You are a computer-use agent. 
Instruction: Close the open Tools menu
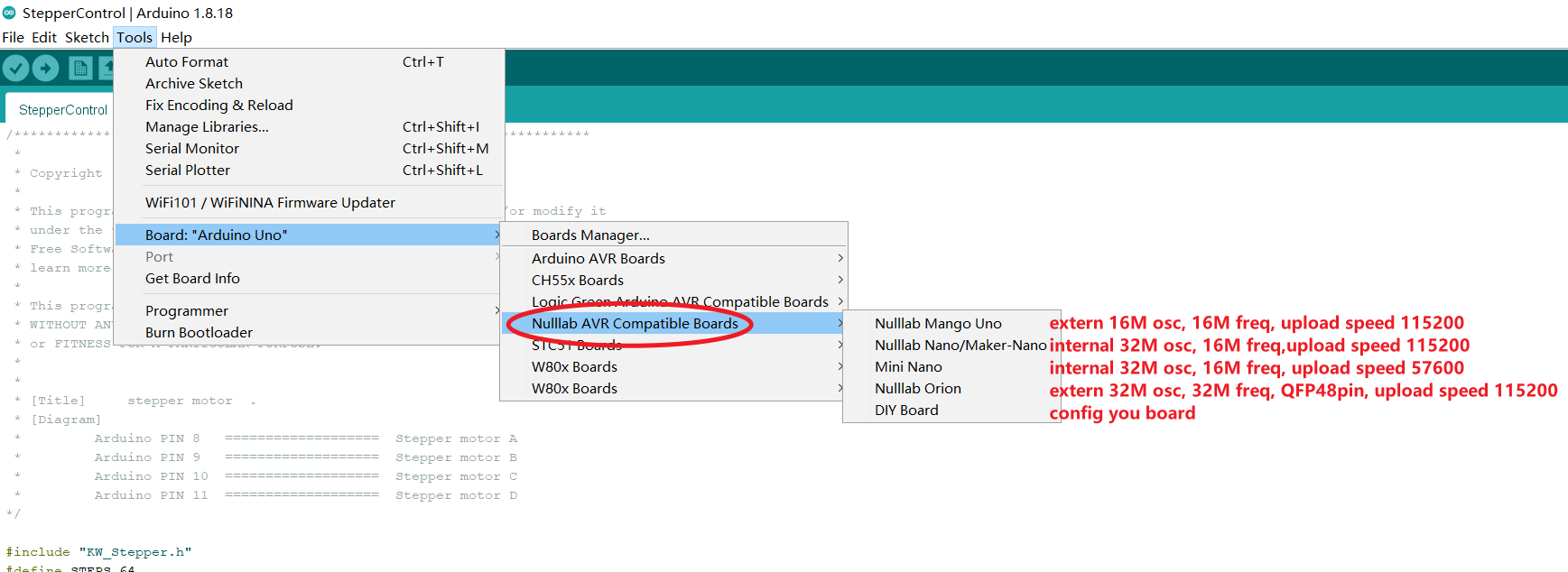135,37
